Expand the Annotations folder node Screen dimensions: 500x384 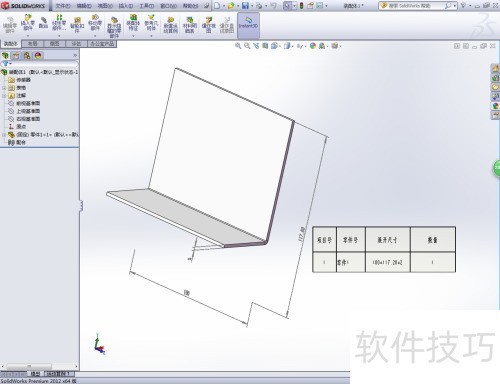[x=4, y=96]
